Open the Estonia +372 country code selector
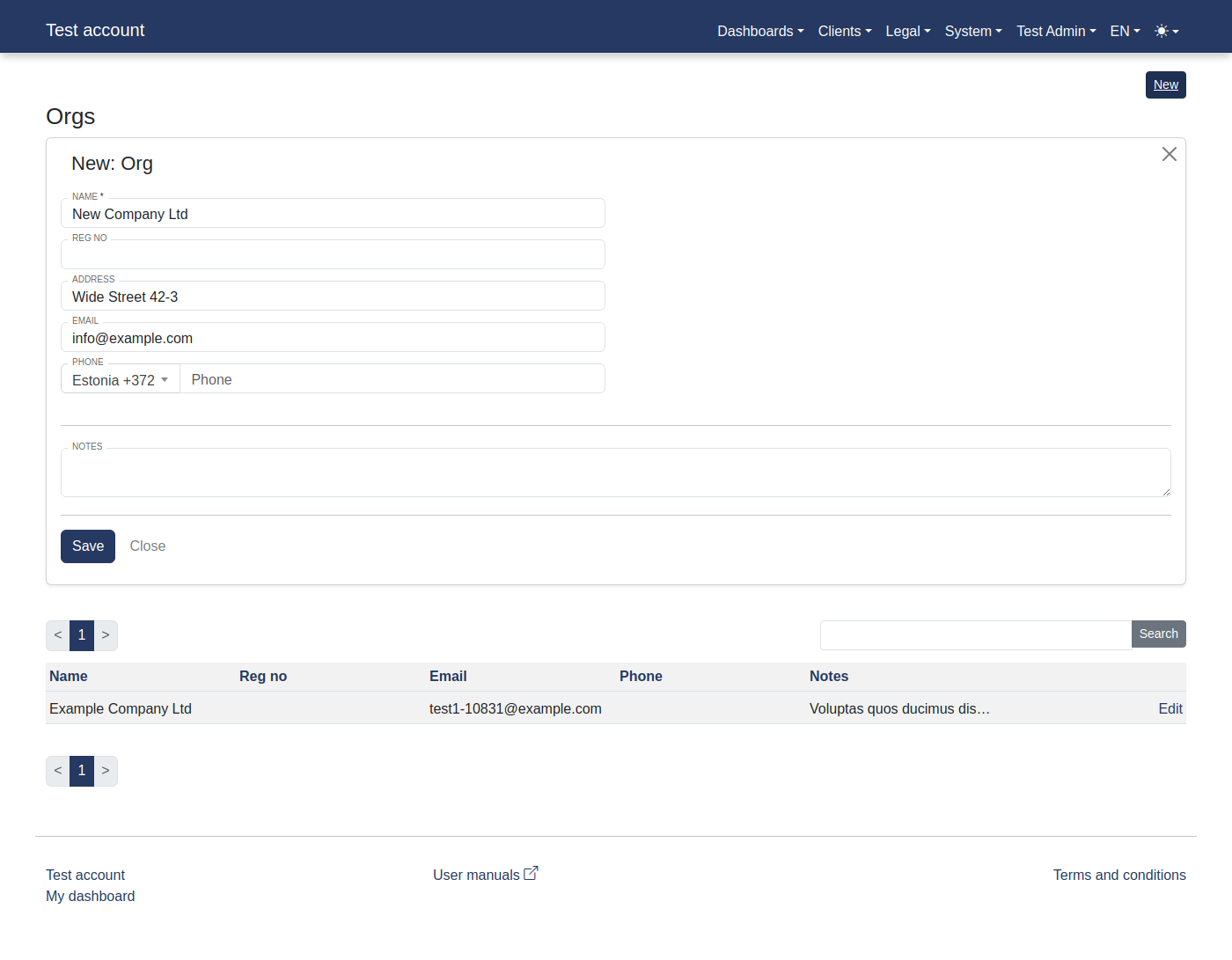This screenshot has height=960, width=1232. [120, 379]
